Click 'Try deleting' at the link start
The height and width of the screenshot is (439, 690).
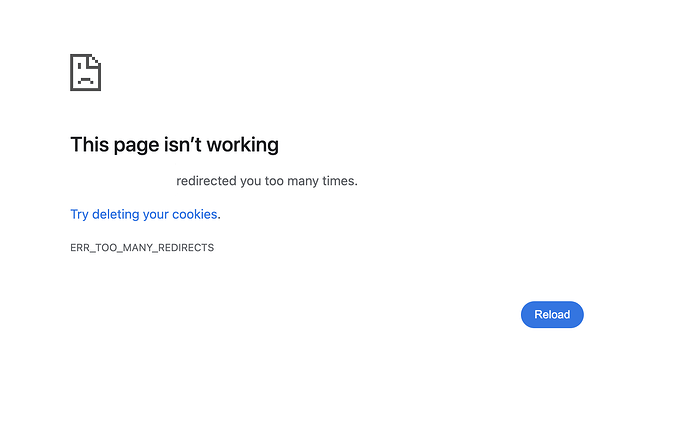pos(104,214)
